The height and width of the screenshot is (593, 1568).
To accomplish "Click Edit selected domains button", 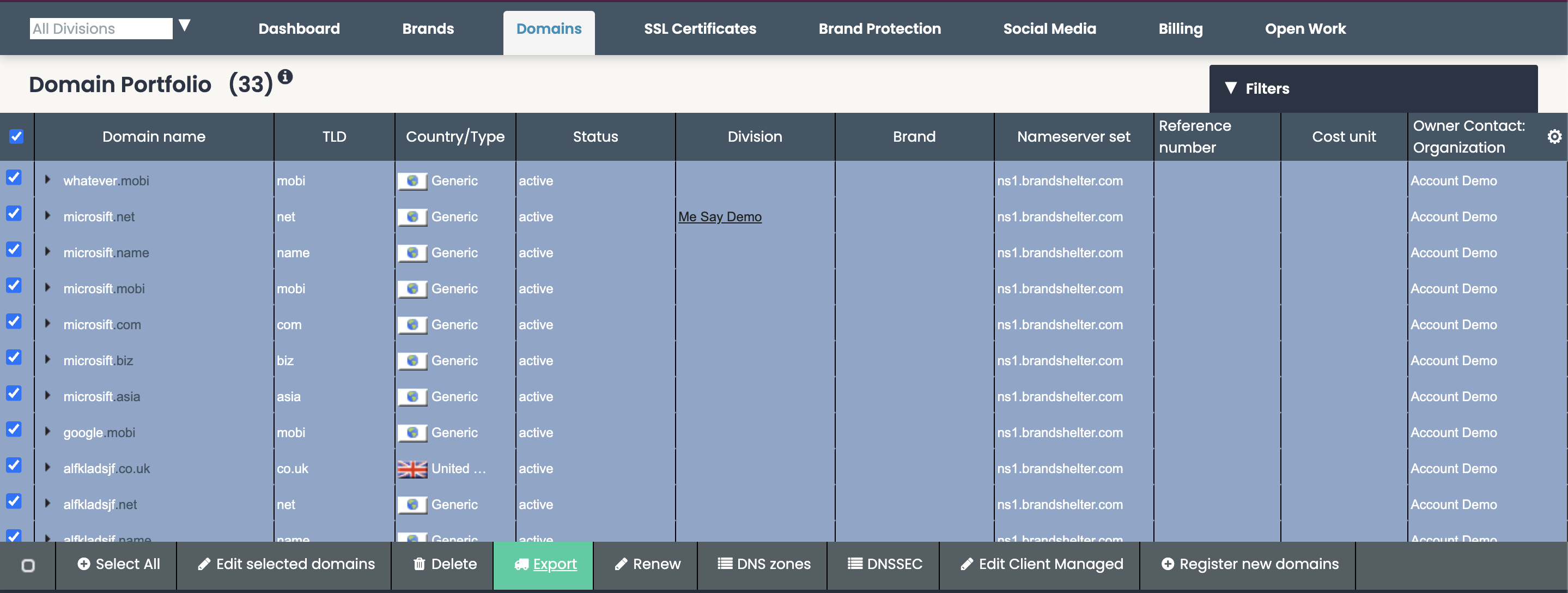I will pyautogui.click(x=286, y=564).
